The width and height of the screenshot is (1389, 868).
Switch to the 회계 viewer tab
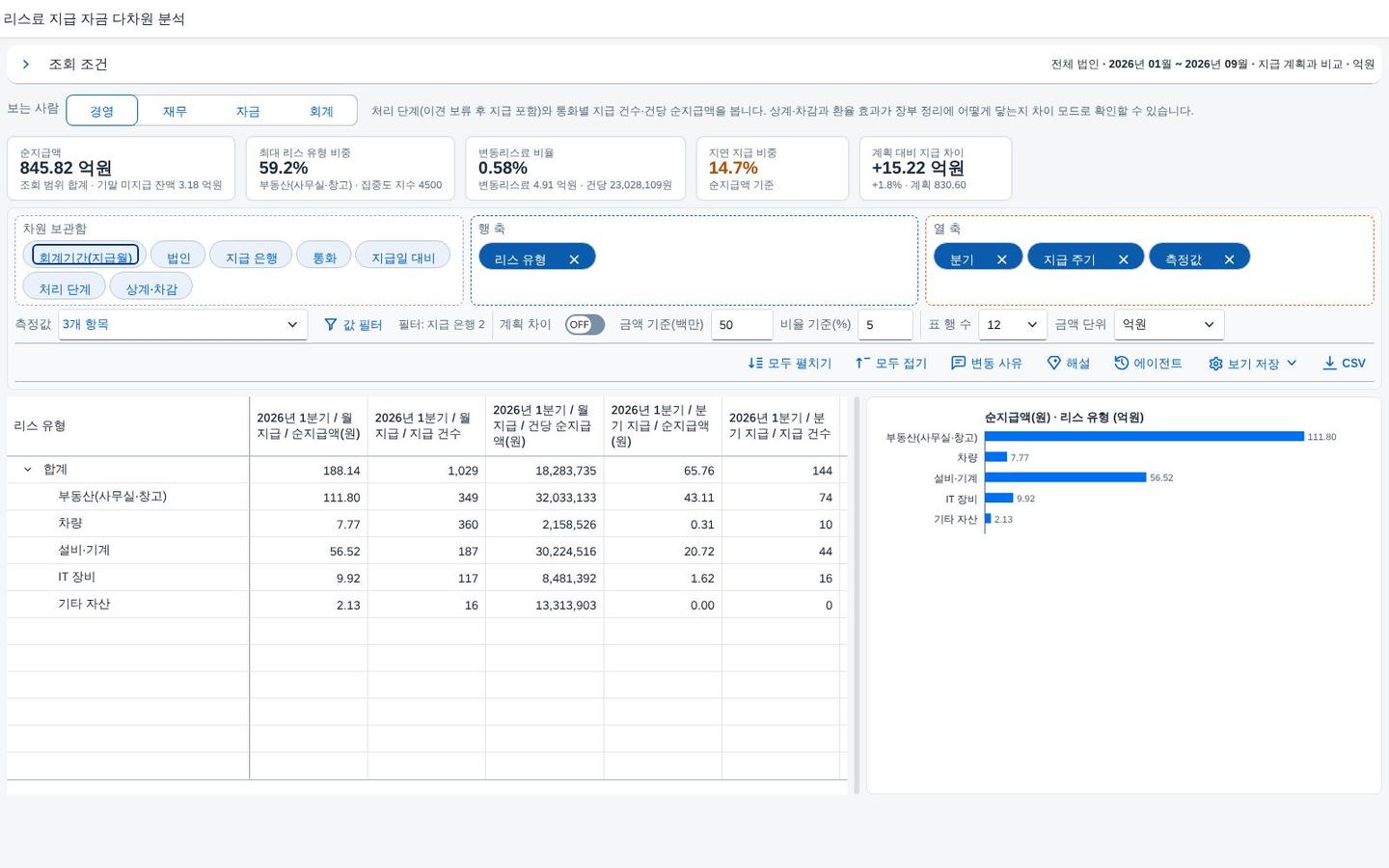[321, 111]
